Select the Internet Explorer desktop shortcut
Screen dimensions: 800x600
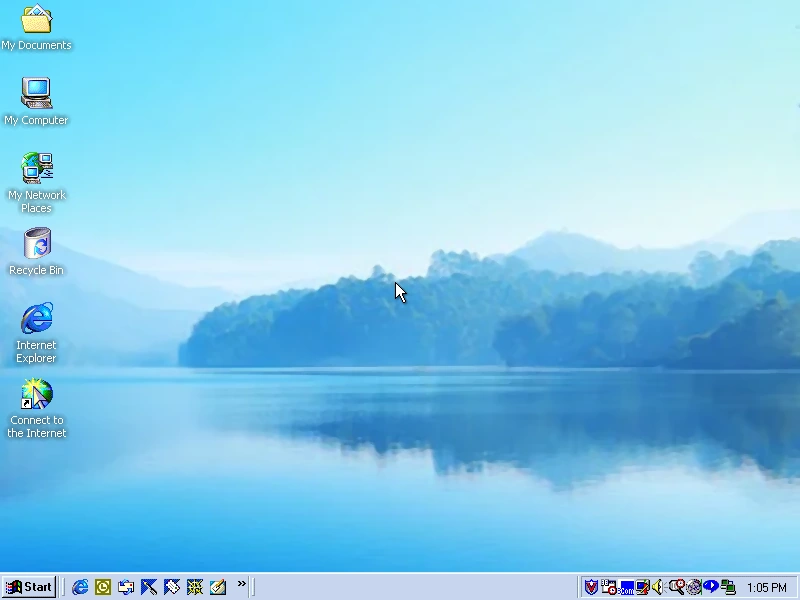click(36, 333)
